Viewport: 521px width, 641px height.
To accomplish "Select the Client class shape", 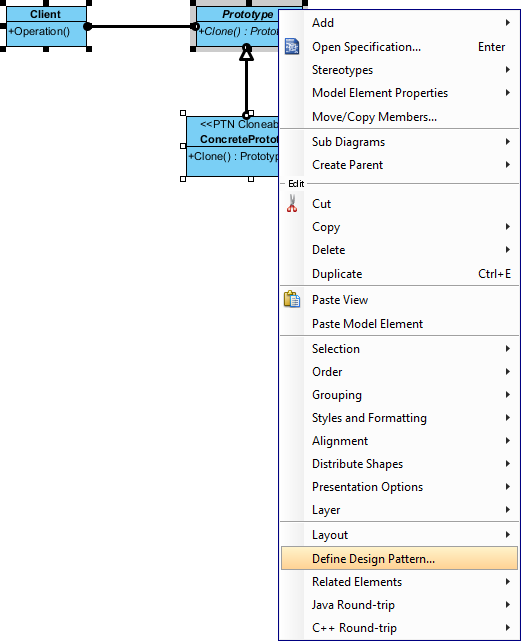I will tap(46, 26).
